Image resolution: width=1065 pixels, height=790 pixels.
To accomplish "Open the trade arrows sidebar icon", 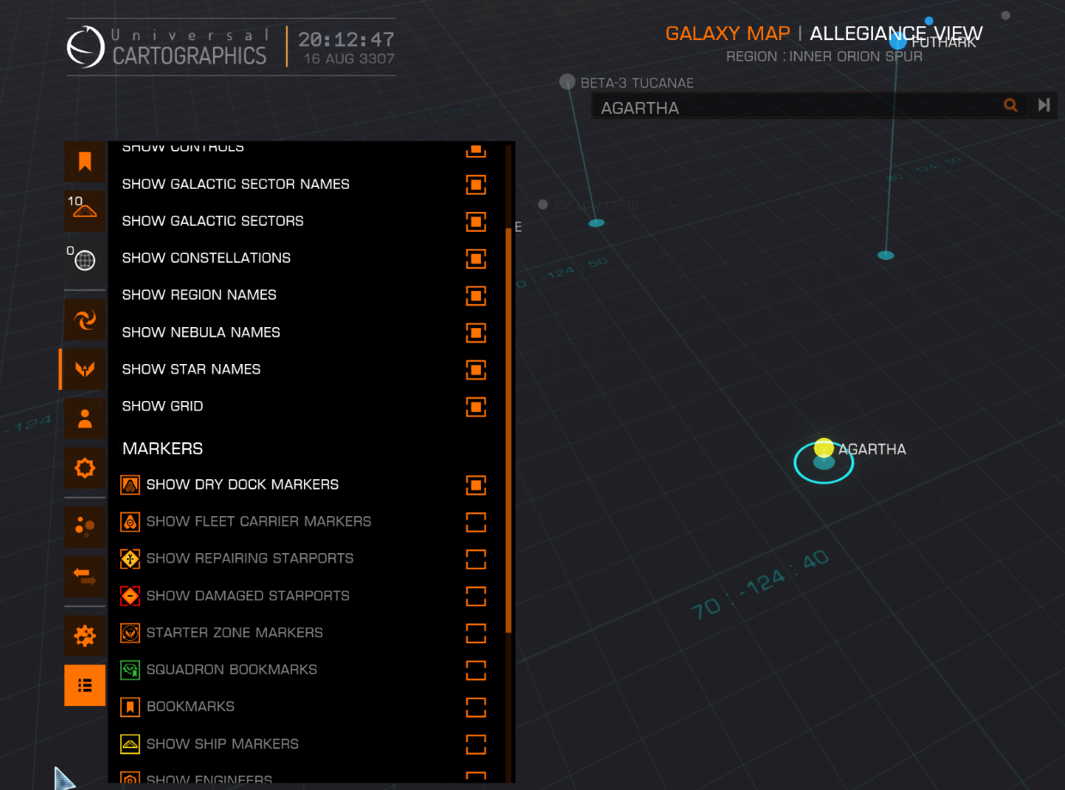I will (x=85, y=576).
